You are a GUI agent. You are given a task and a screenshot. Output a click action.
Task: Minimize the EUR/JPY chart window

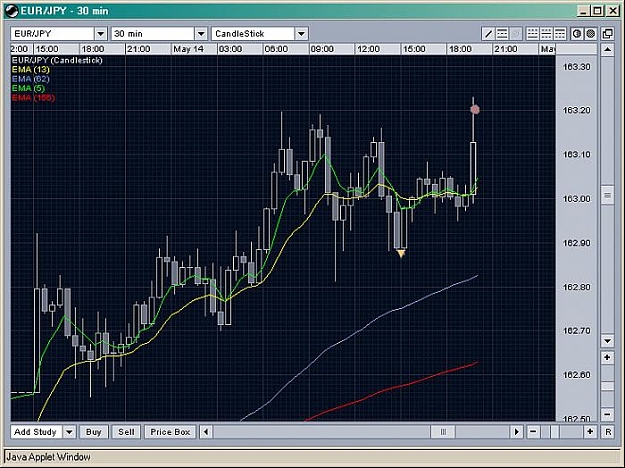pos(583,11)
